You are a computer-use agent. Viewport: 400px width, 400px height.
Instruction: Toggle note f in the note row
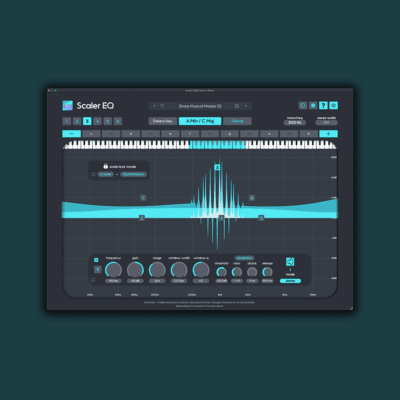click(x=190, y=134)
